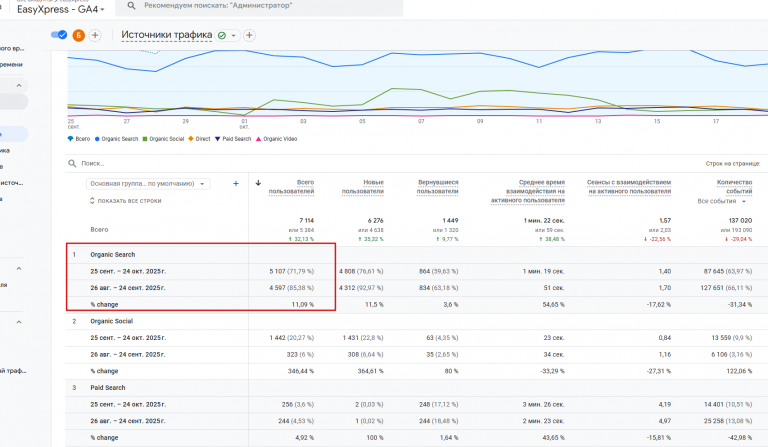This screenshot has width=768, height=447.
Task: Add a comparison with plus beside Б badge
Action: (95, 35)
